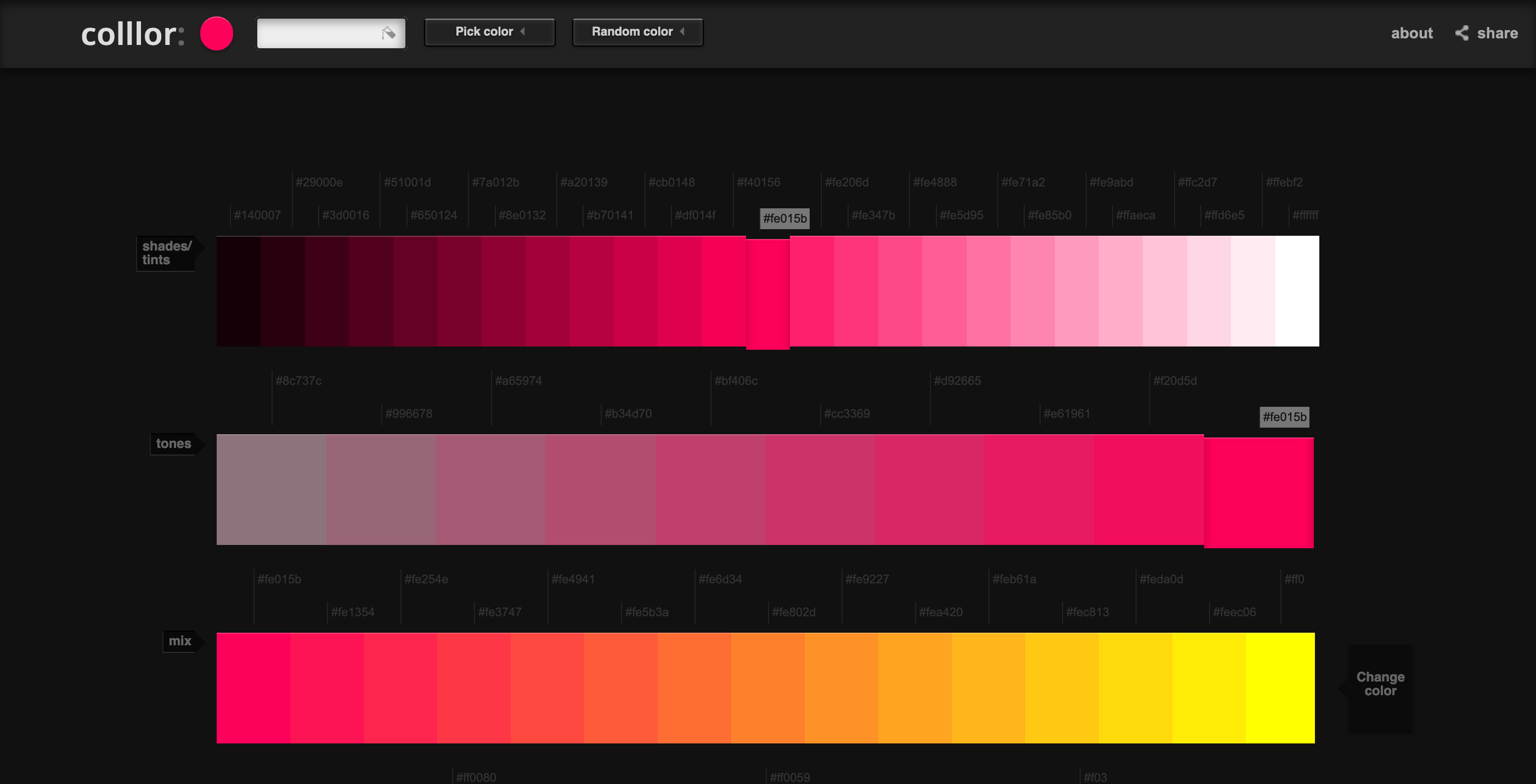Click the #feda0d mix hex label

point(1161,579)
